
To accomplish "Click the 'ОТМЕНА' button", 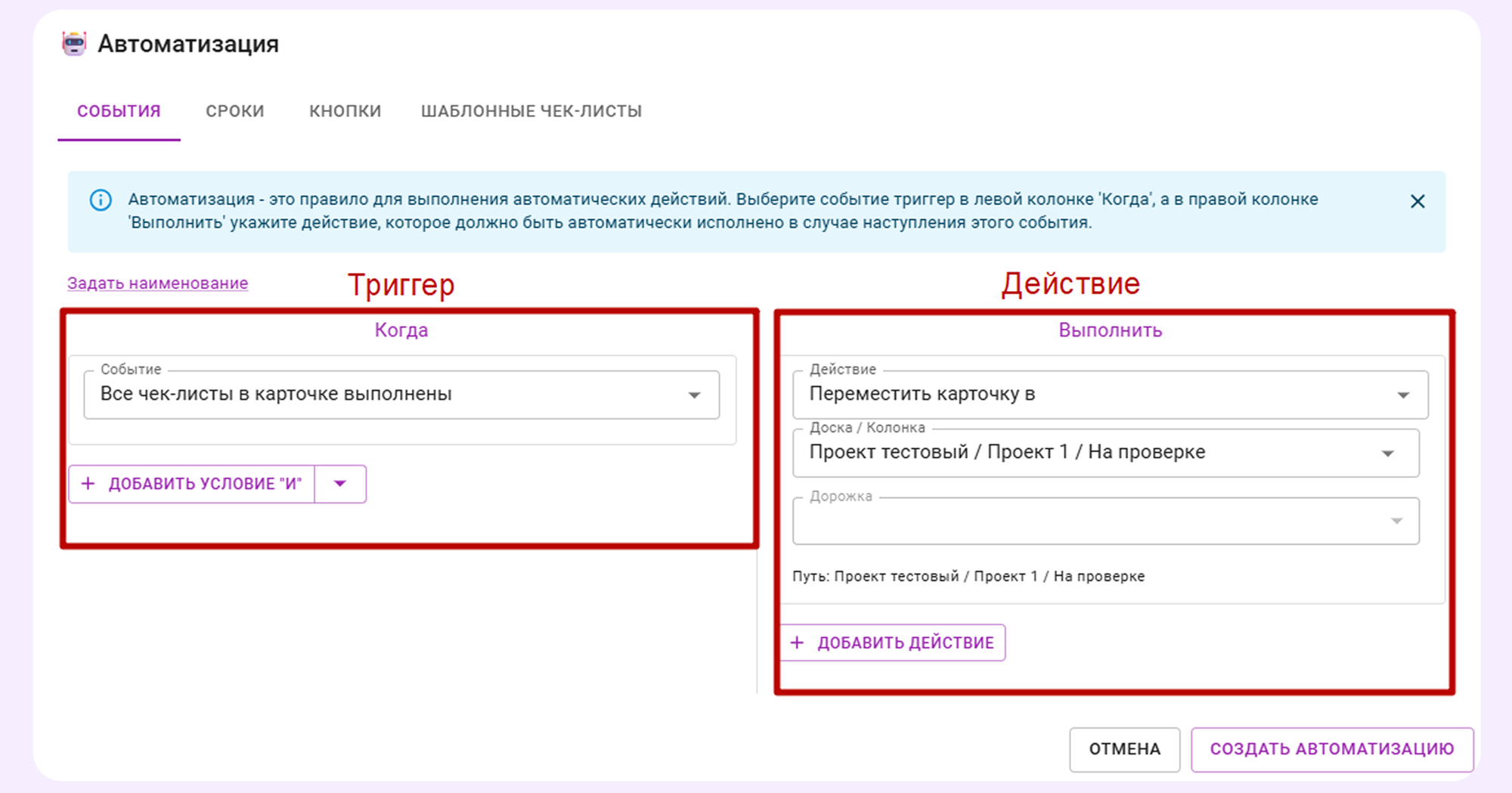I will click(x=1124, y=749).
